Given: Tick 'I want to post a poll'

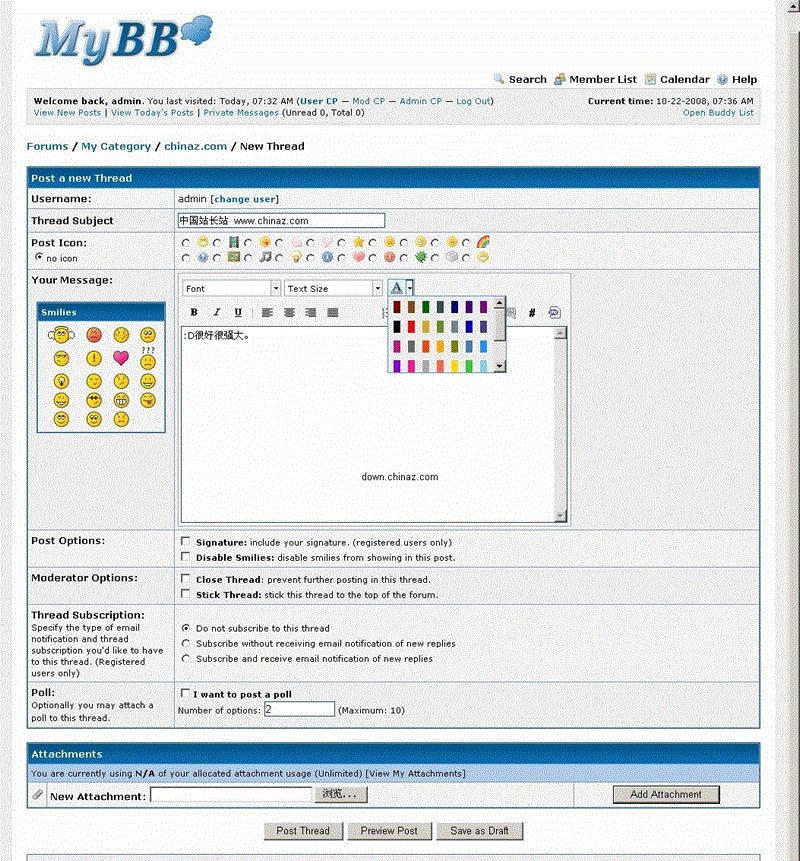Looking at the screenshot, I should click(185, 693).
